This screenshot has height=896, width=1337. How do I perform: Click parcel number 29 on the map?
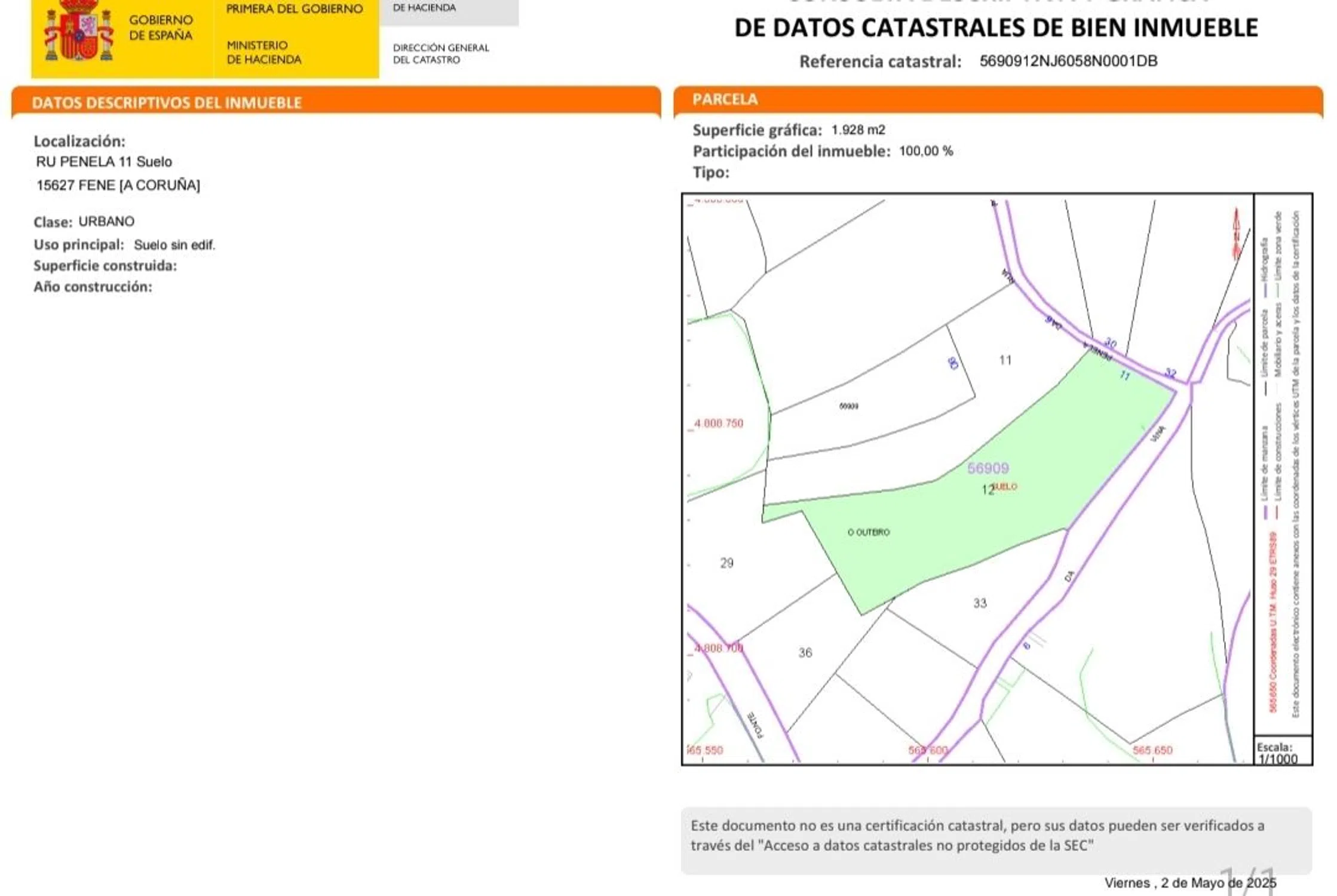pyautogui.click(x=726, y=563)
